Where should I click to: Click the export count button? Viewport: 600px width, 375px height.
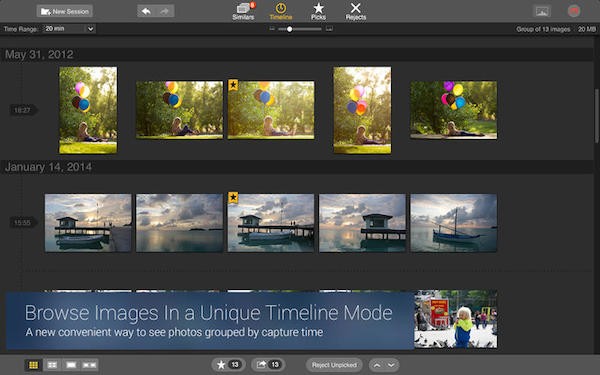click(268, 365)
